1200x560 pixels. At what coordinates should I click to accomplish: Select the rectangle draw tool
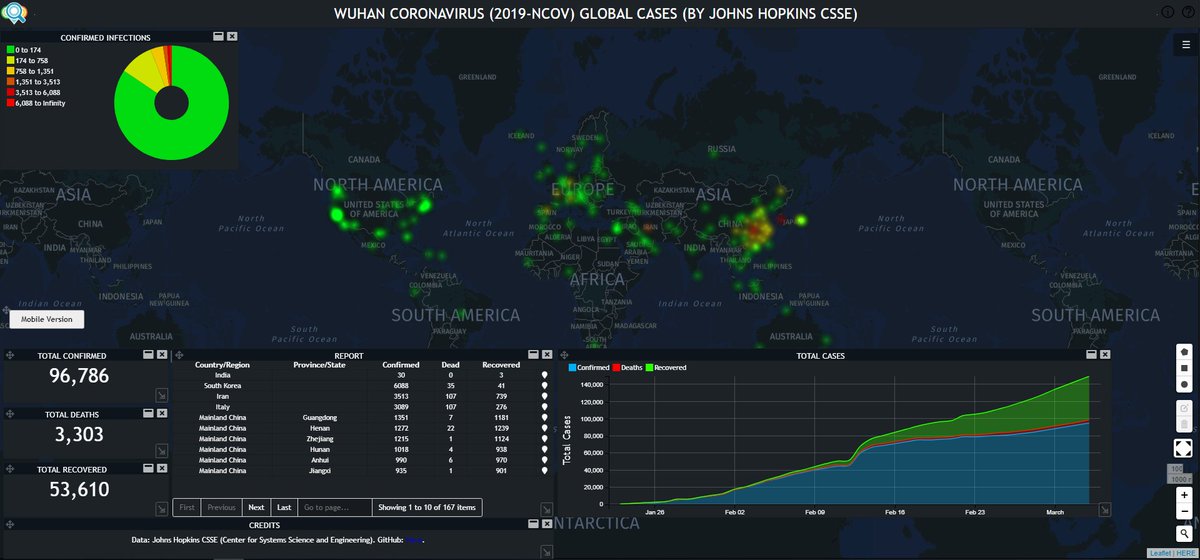1185,368
